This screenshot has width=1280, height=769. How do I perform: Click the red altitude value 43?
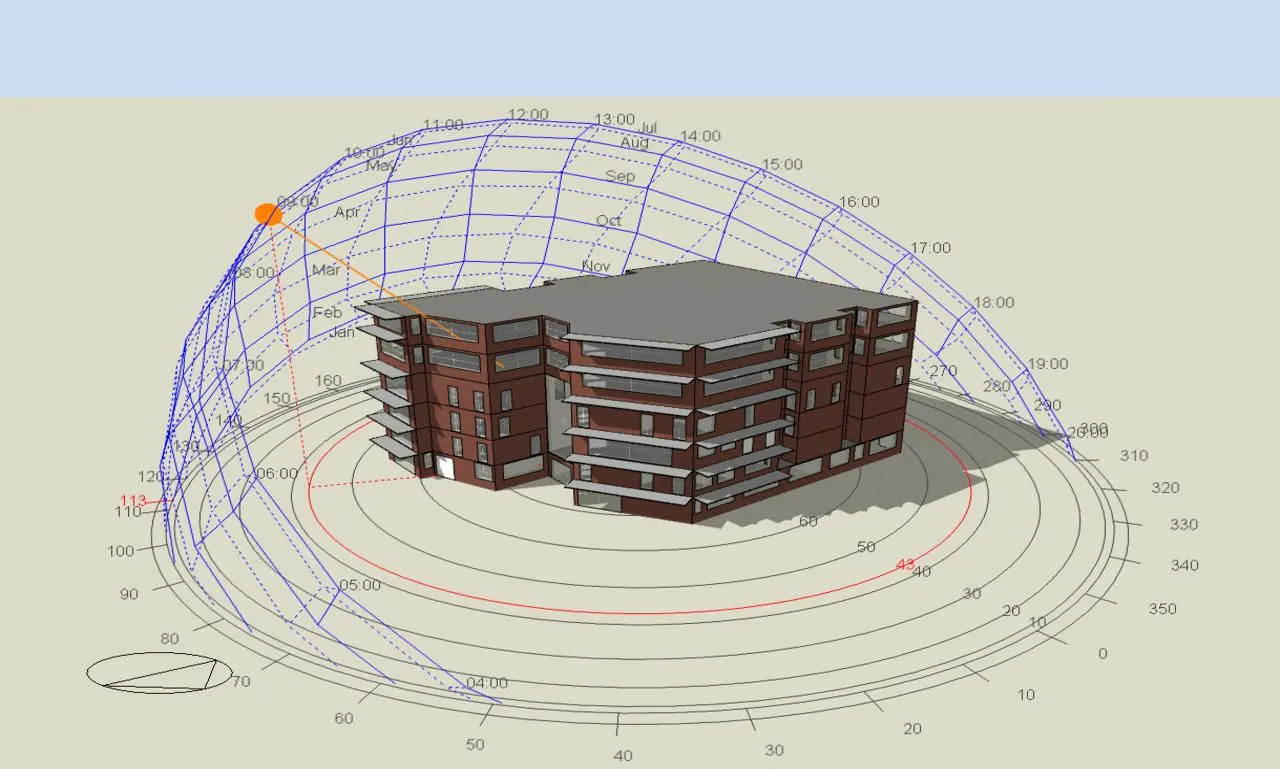click(x=905, y=565)
